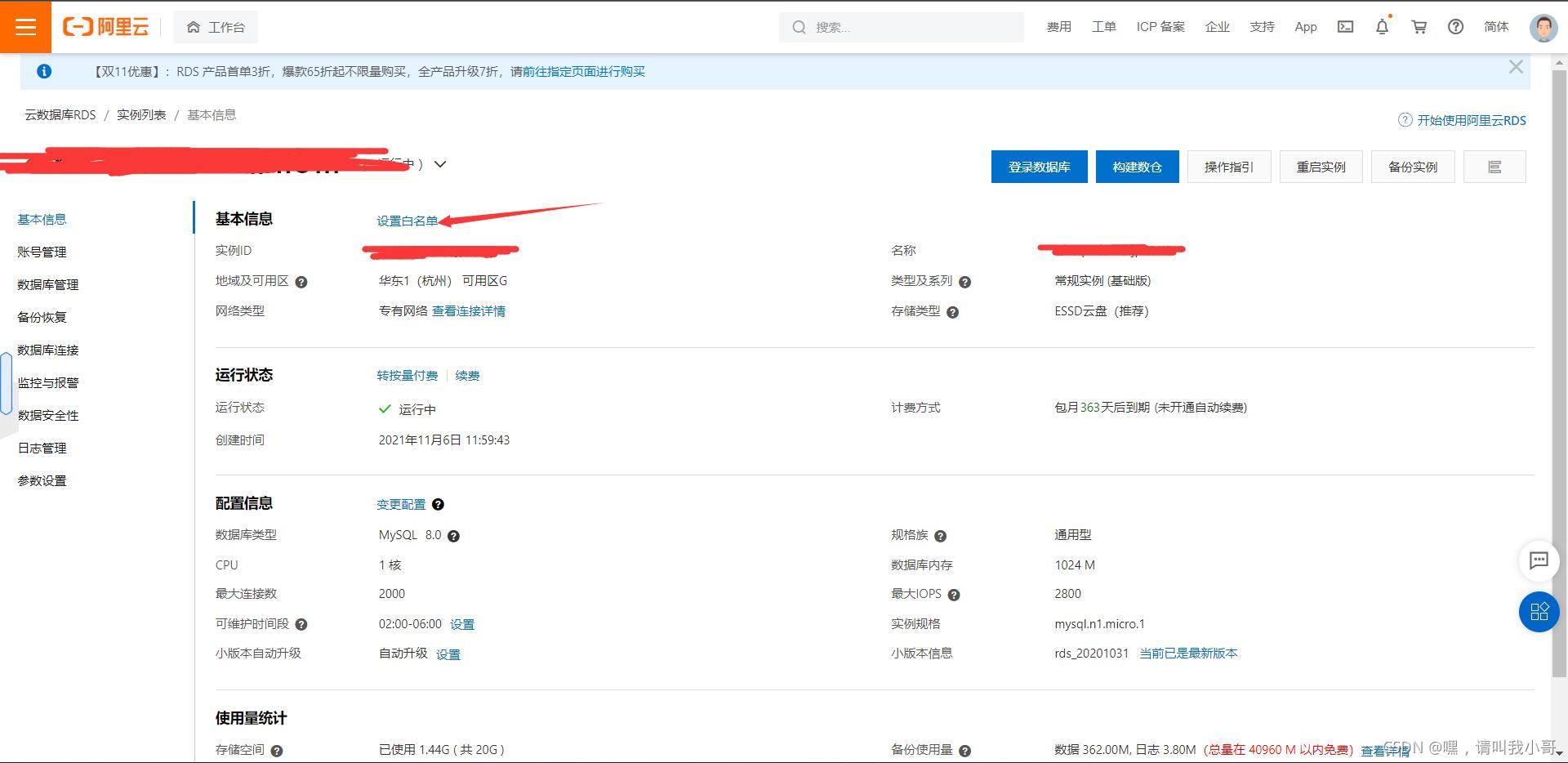Open the shopping cart
This screenshot has width=1568, height=763.
[x=1419, y=27]
